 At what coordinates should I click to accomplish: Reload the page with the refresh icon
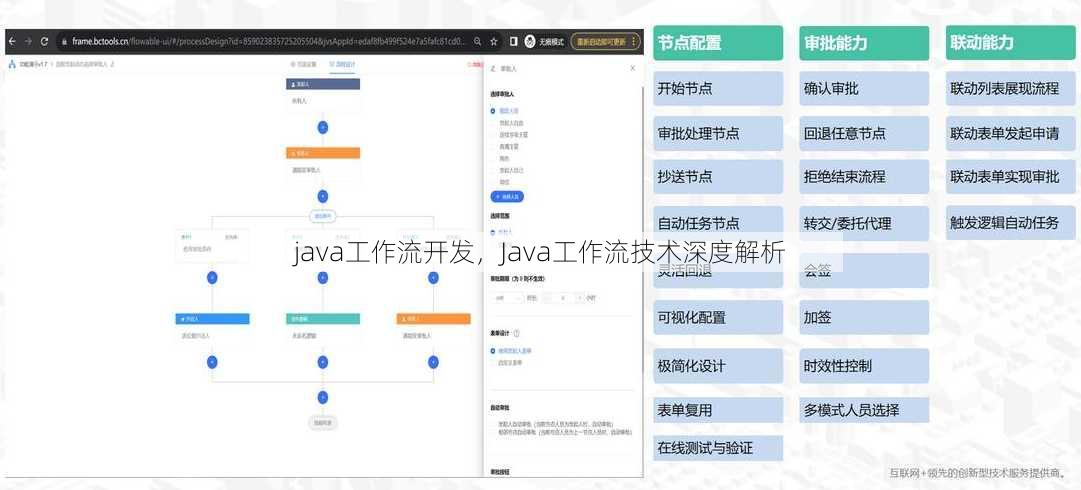click(x=45, y=41)
